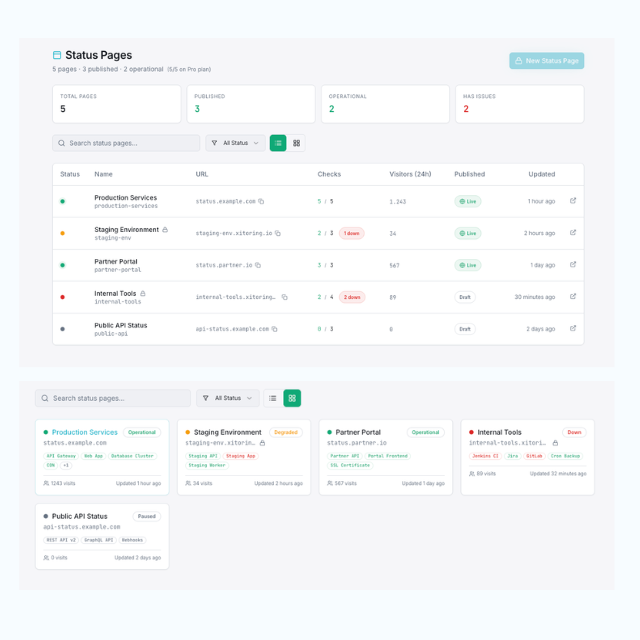Click the API Gateway tag

point(61,456)
